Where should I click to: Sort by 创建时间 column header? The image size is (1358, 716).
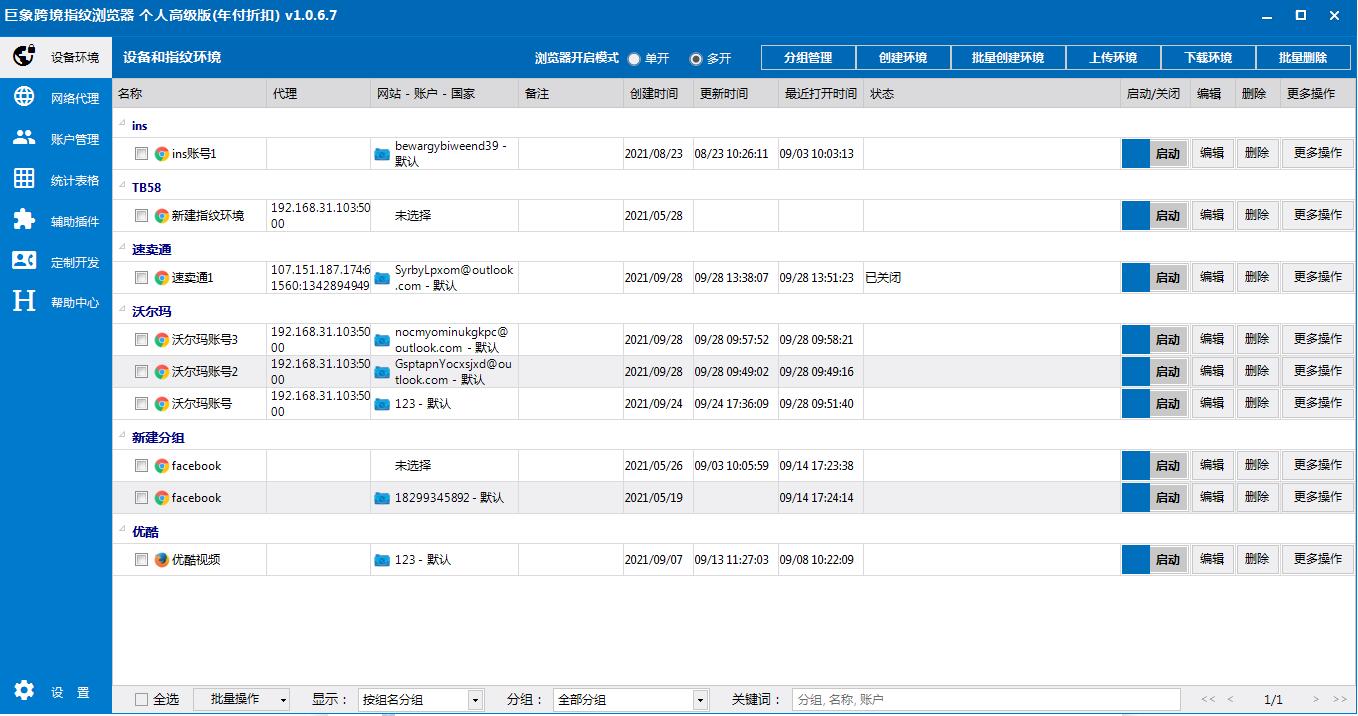pos(658,94)
